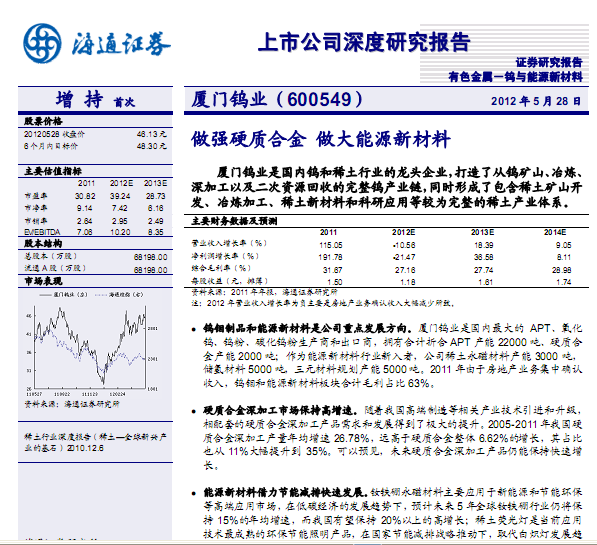The width and height of the screenshot is (597, 545).
Task: Select the 净利润增长率 value -21.47
Action: [x=404, y=257]
